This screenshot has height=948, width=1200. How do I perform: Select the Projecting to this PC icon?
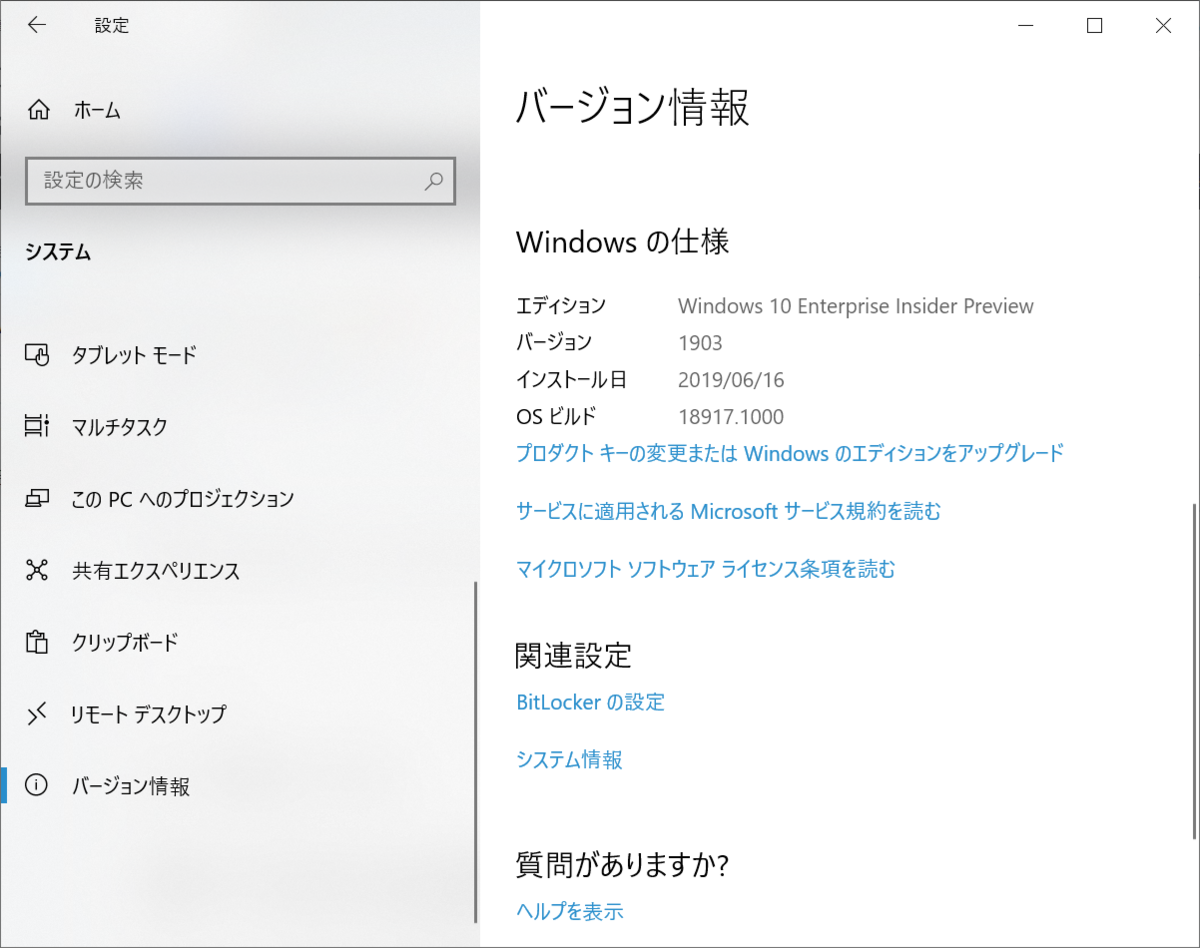(37, 498)
